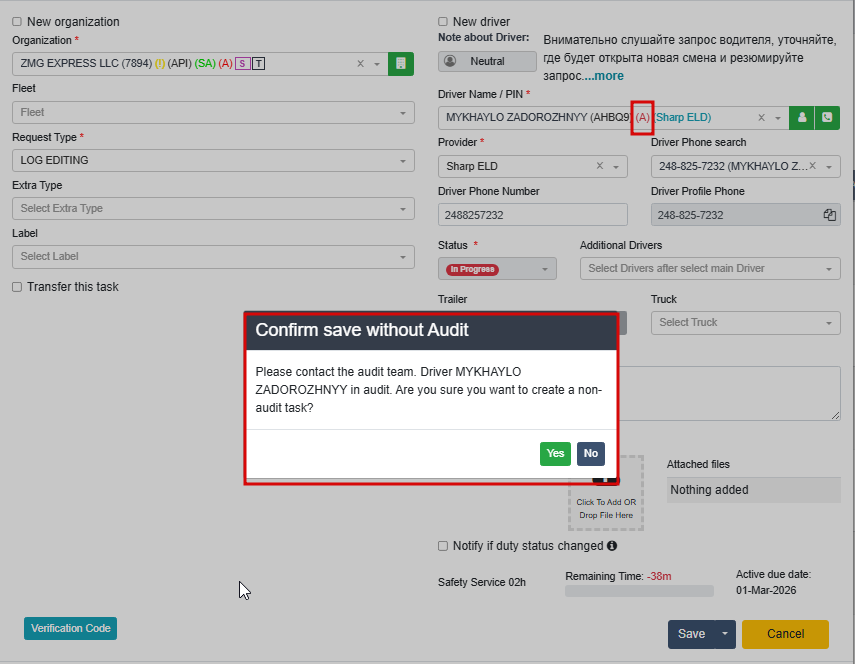
Task: Click No in the Confirm save dialog
Action: coord(591,454)
